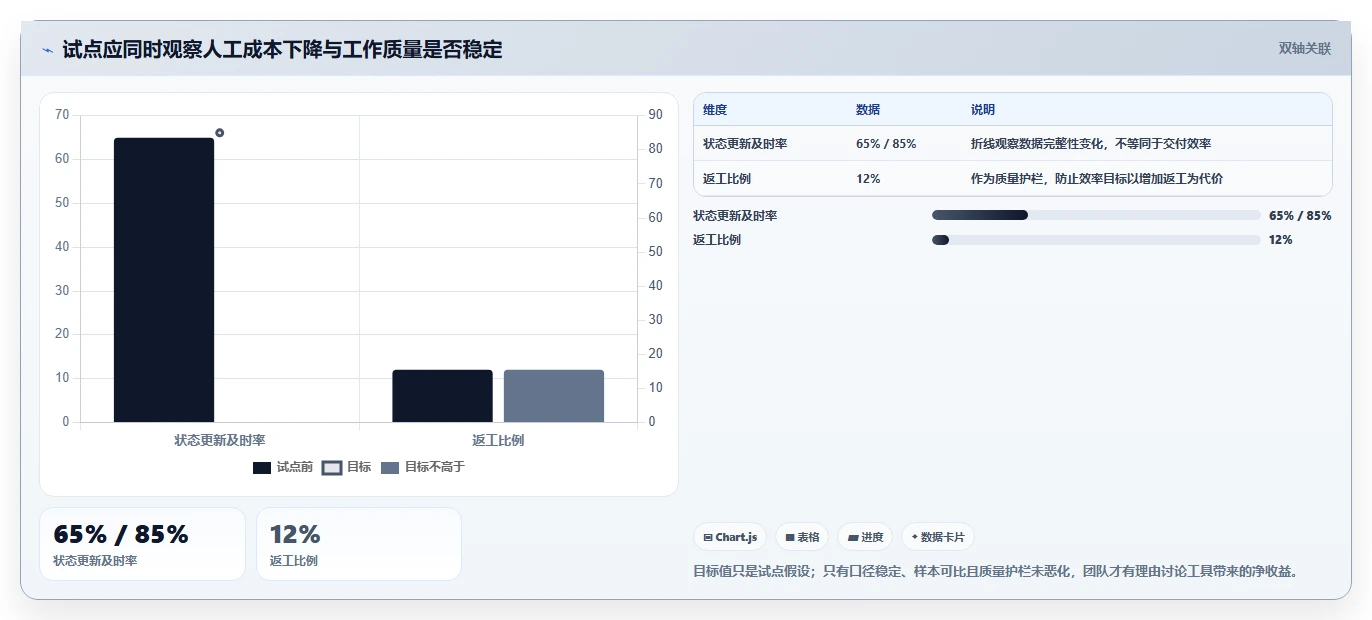Click the 双轴关联 label in header
Viewport: 1372px width, 620px height.
(x=1305, y=49)
